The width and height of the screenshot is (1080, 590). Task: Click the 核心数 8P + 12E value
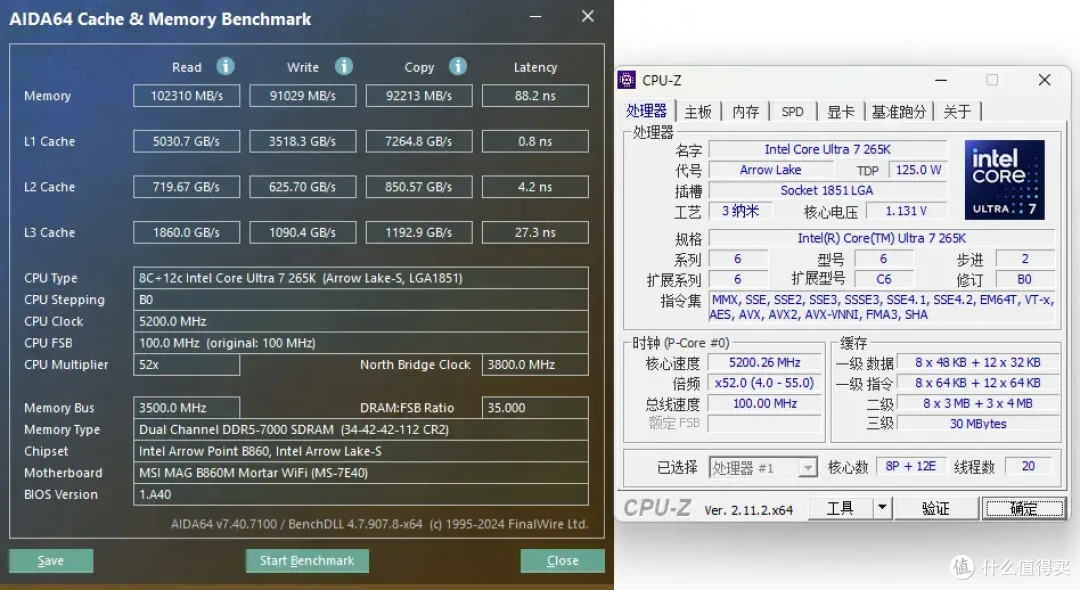coord(911,466)
